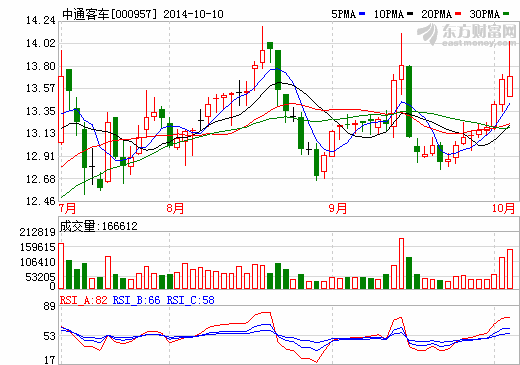Click the 53205 volume axis label
The image size is (520, 365).
[x=40, y=277]
